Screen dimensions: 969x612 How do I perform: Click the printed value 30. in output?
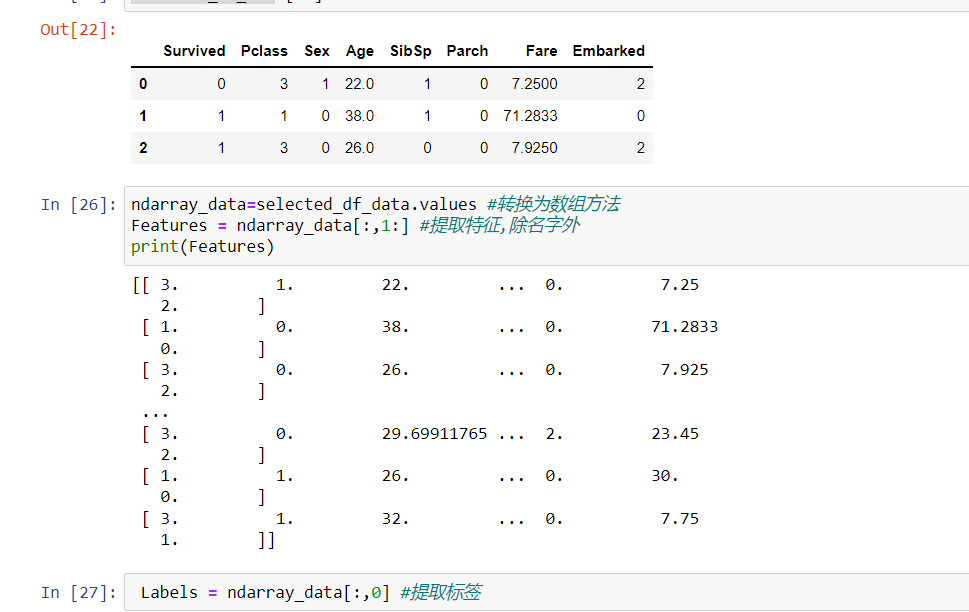665,475
